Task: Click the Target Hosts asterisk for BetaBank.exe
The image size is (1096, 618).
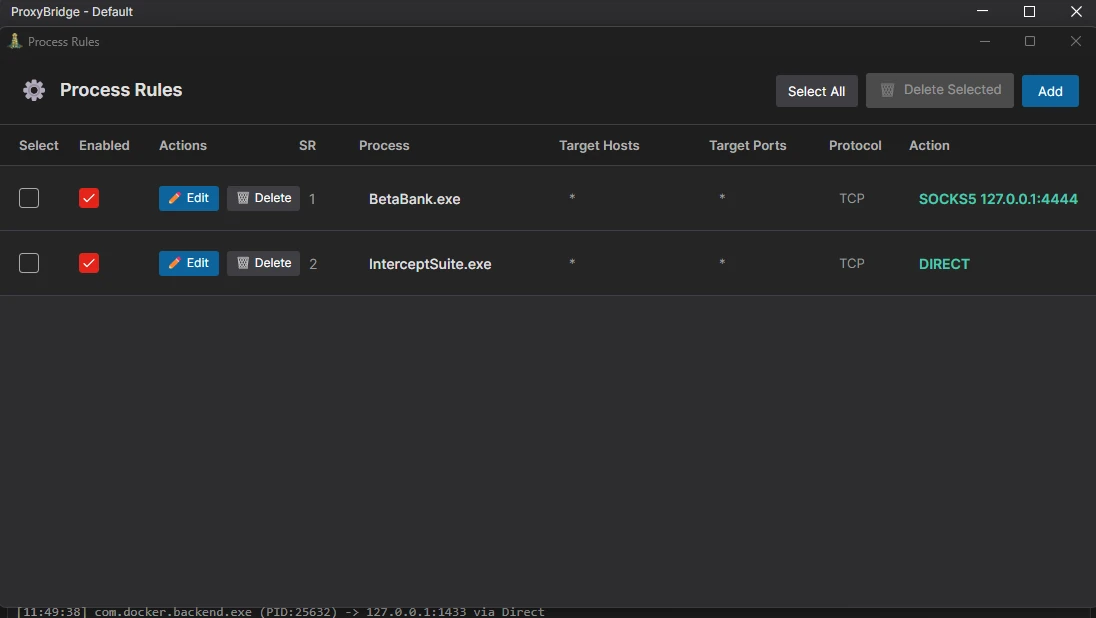Action: point(572,198)
